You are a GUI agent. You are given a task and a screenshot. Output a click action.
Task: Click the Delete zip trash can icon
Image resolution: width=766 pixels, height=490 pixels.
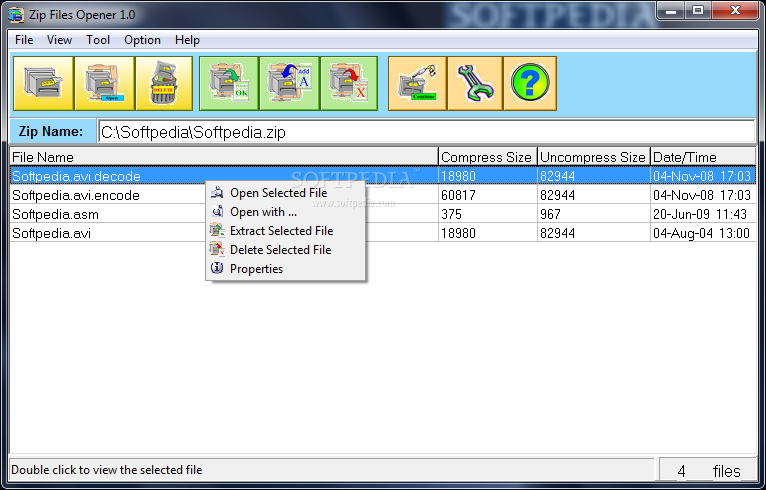tap(164, 84)
